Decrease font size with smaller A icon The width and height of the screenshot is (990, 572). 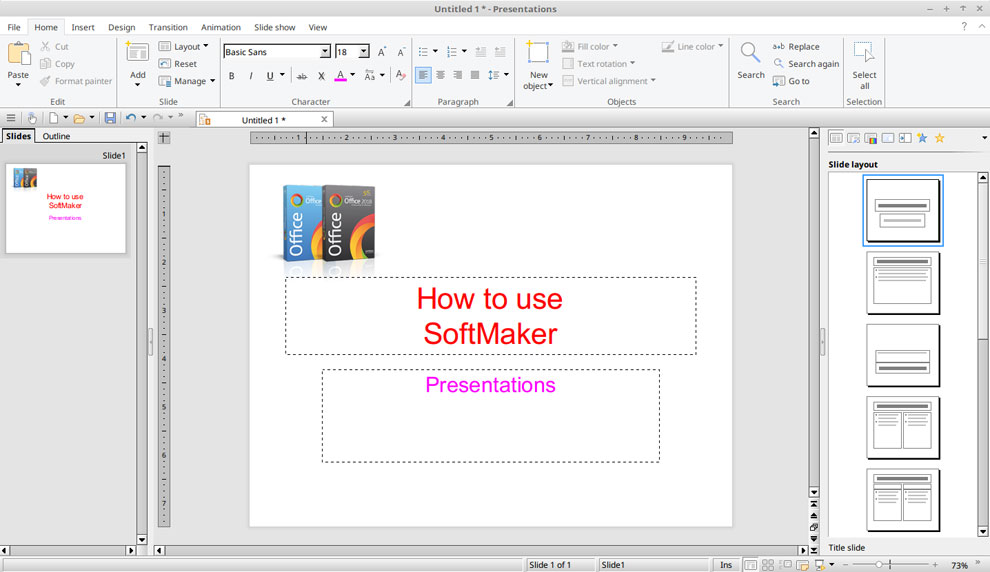click(401, 52)
